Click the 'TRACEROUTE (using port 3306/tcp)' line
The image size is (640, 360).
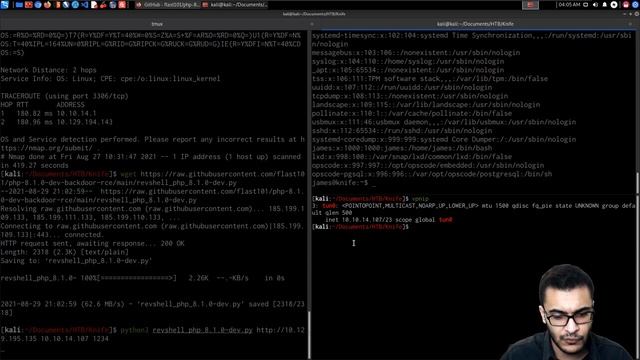click(x=64, y=96)
